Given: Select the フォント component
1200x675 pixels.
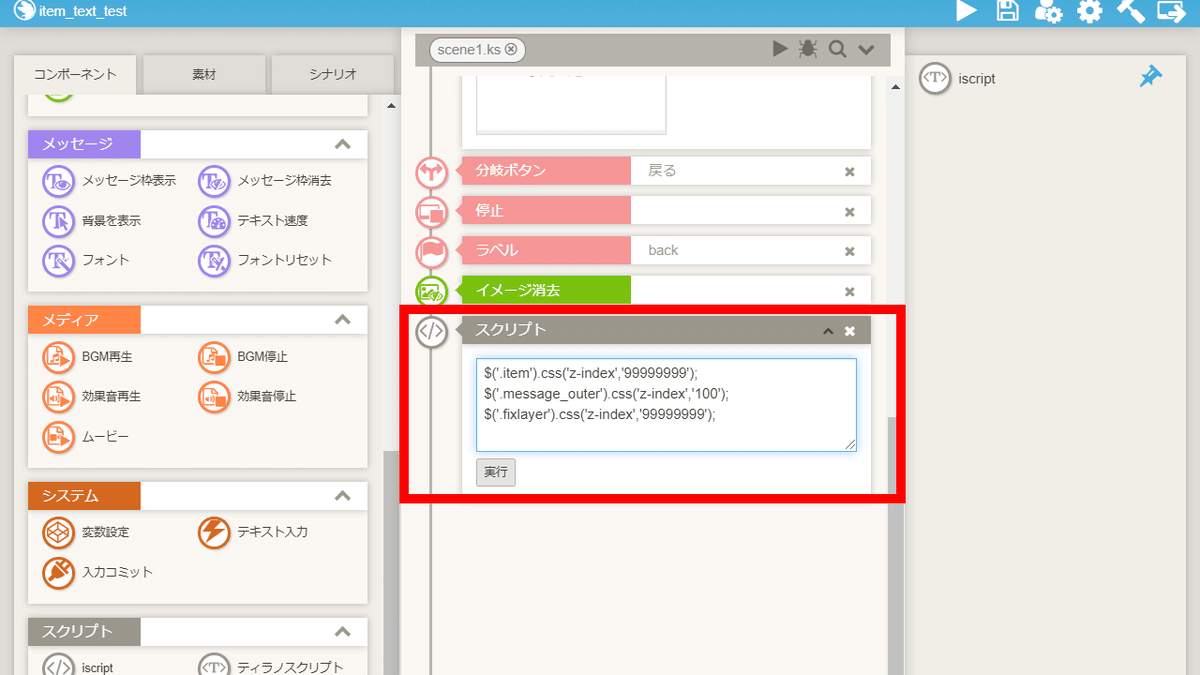Looking at the screenshot, I should (87, 260).
